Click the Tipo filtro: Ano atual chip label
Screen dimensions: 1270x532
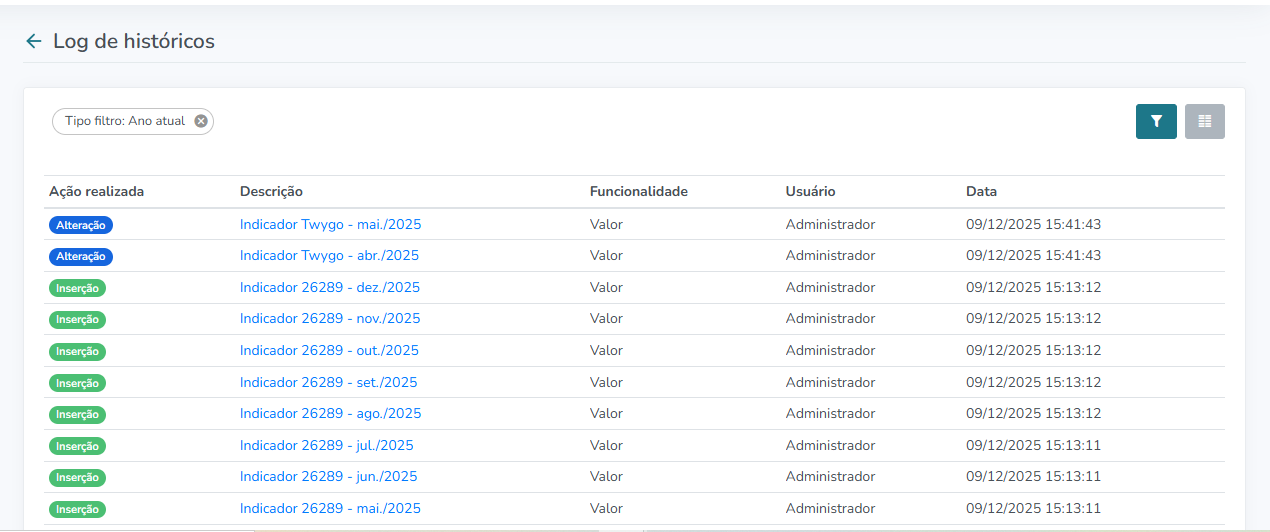125,121
